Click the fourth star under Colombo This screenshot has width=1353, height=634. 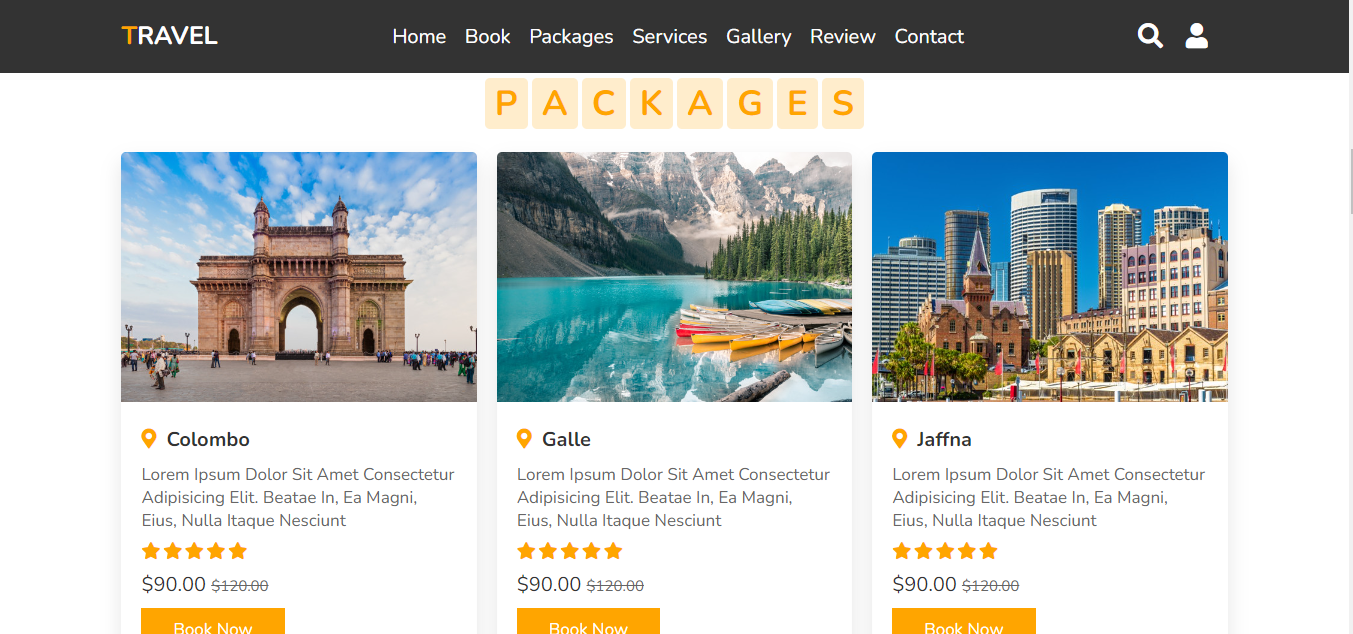(217, 550)
